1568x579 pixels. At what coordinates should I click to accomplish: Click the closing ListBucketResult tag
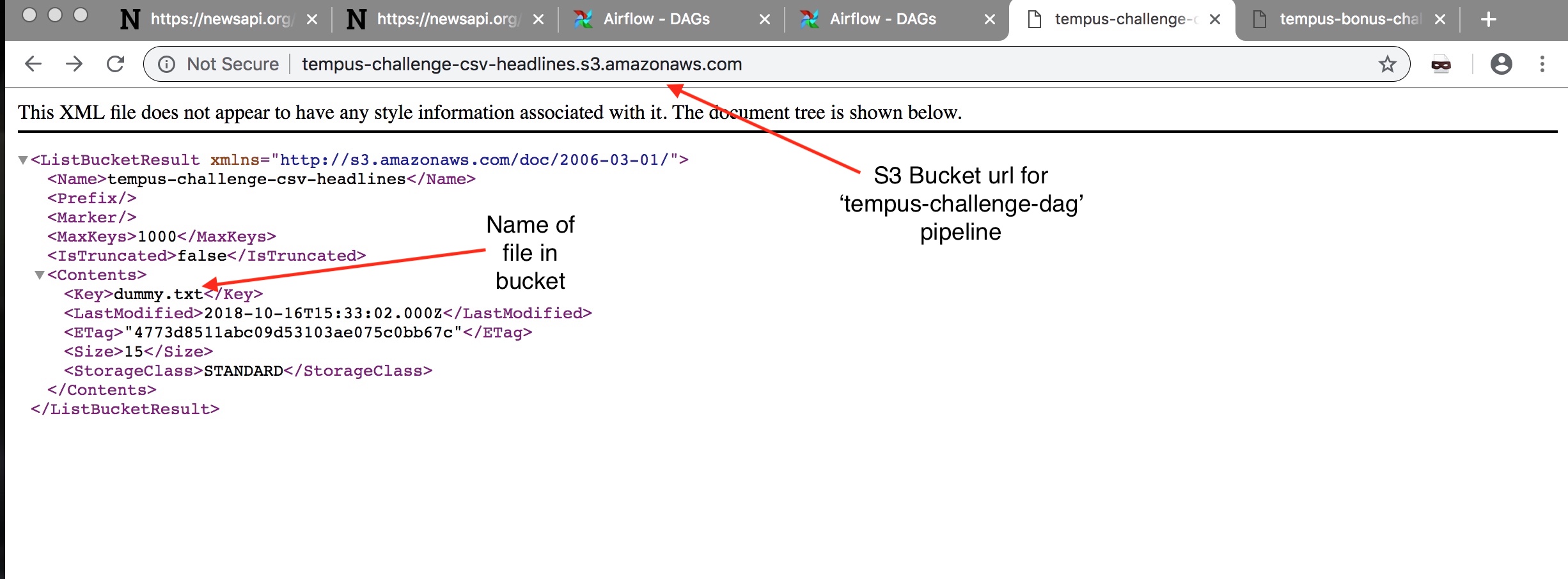pyautogui.click(x=125, y=409)
